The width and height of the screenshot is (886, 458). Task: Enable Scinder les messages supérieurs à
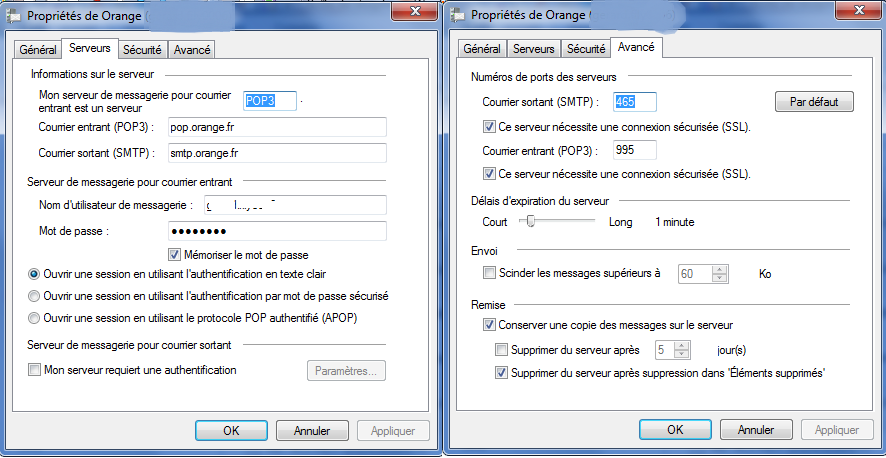489,273
